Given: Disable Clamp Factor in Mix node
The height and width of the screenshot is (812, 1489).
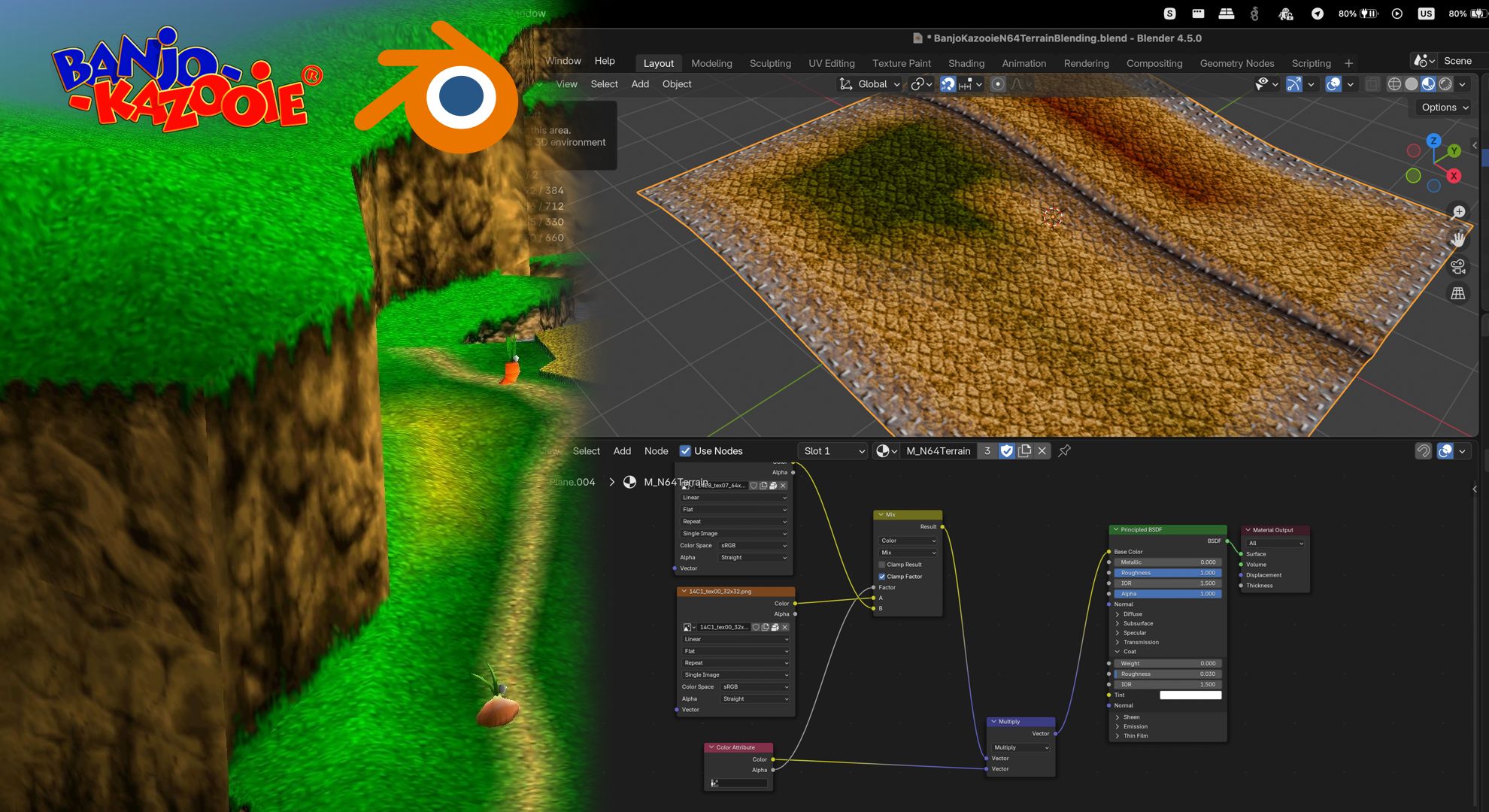Looking at the screenshot, I should click(882, 577).
